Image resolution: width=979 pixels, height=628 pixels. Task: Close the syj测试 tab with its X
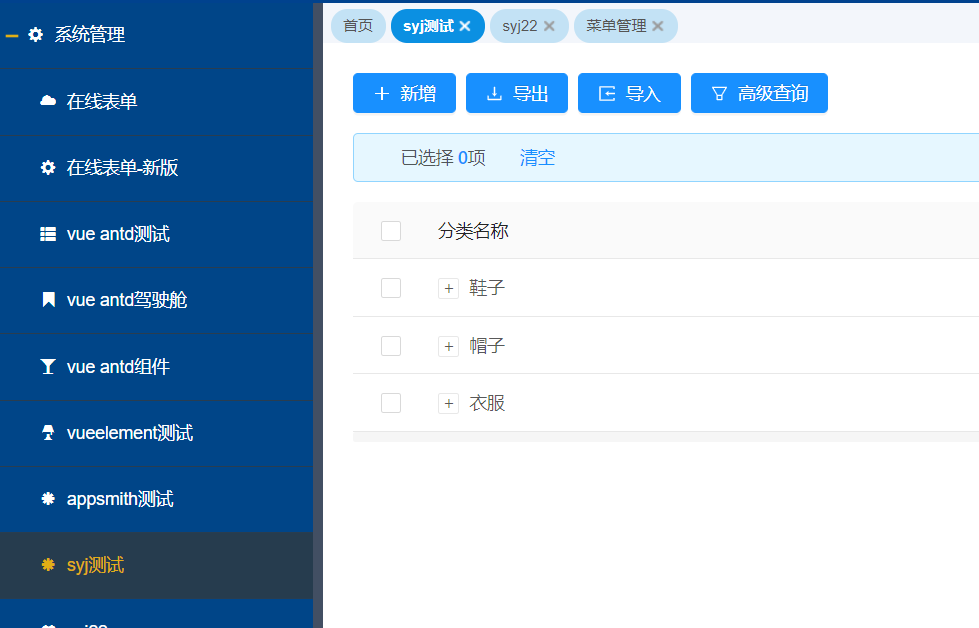pos(465,26)
